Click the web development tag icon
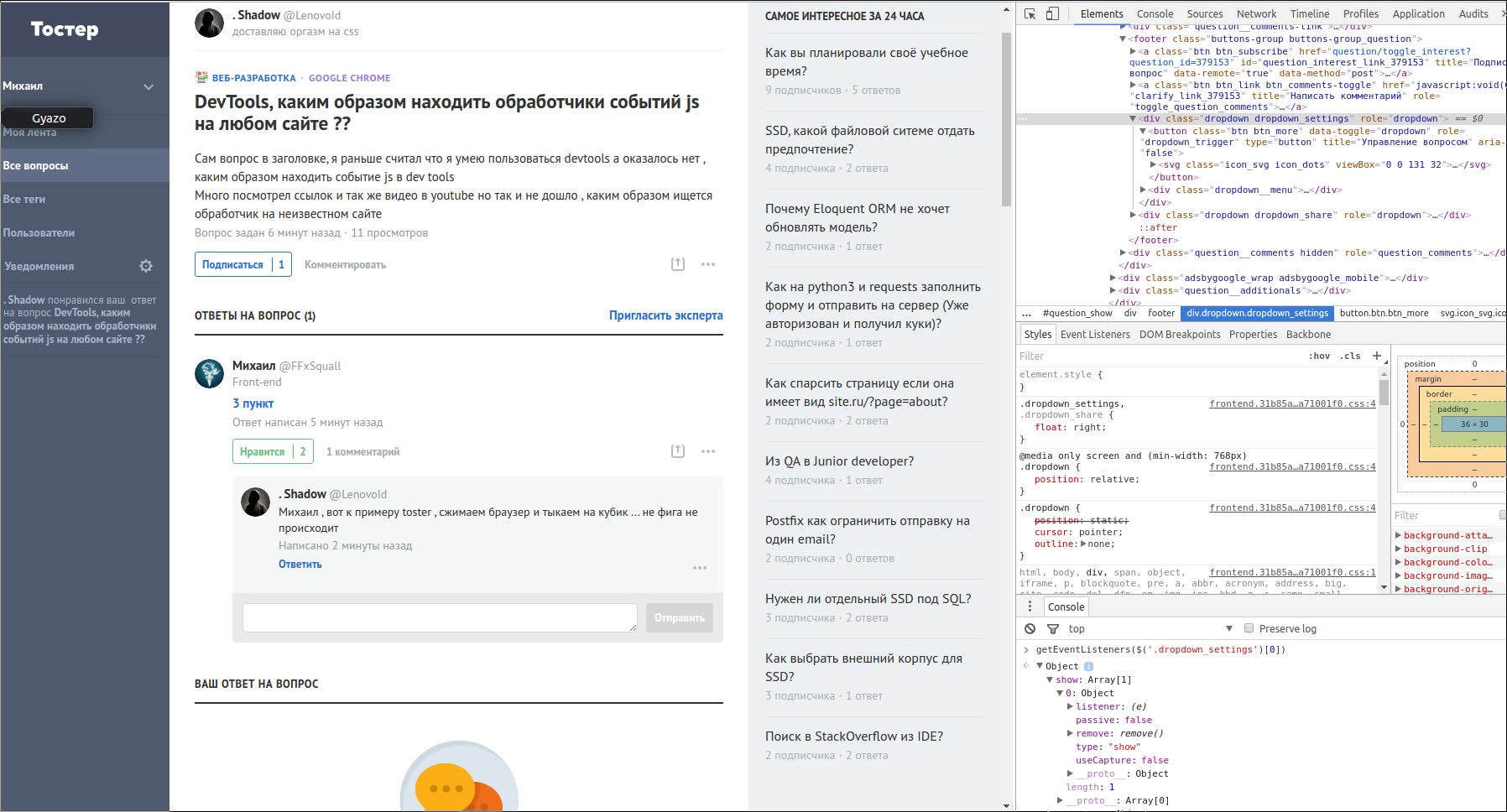Image resolution: width=1507 pixels, height=812 pixels. pos(201,77)
